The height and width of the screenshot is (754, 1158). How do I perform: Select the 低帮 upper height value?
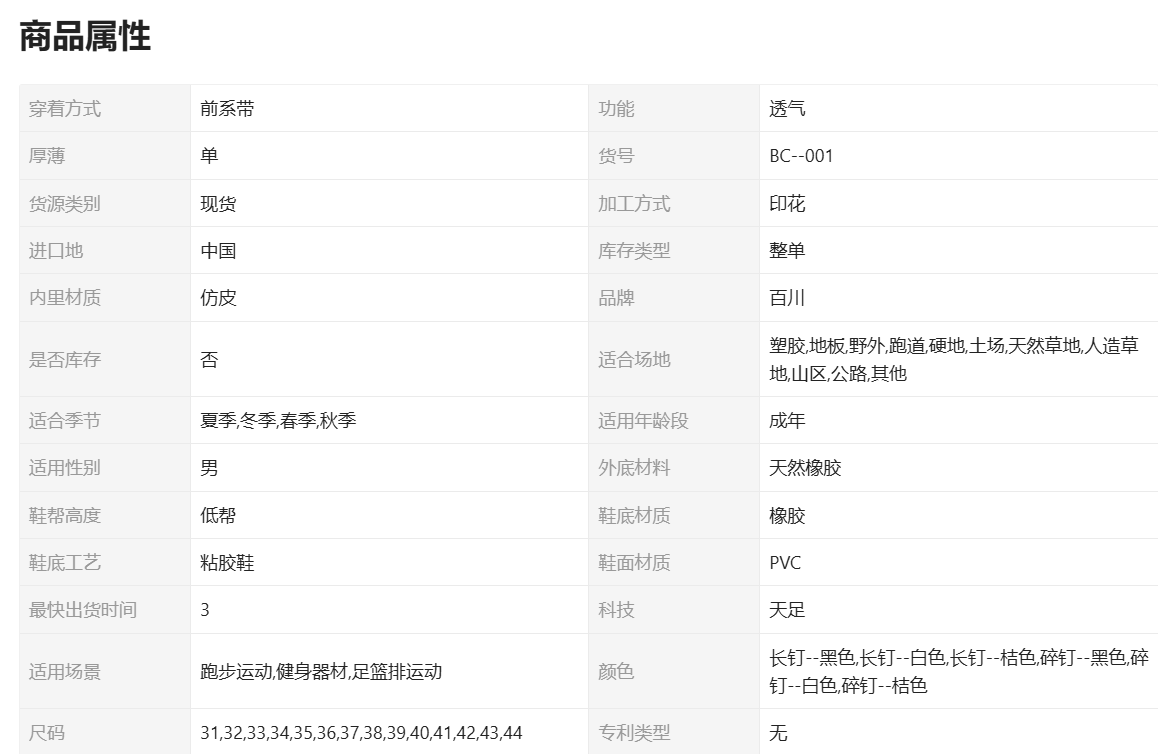pyautogui.click(x=218, y=516)
